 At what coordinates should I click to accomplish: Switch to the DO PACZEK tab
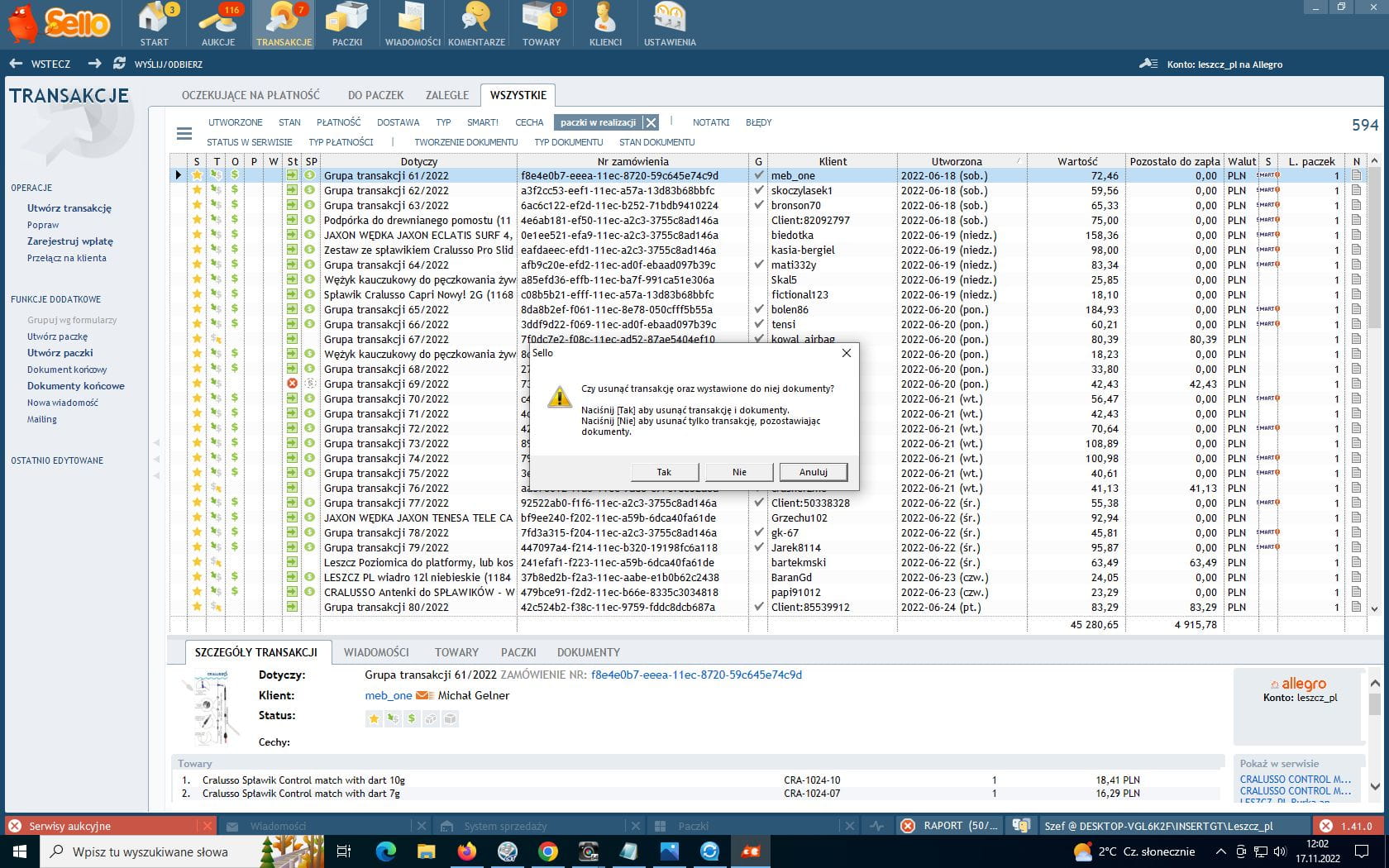point(375,95)
